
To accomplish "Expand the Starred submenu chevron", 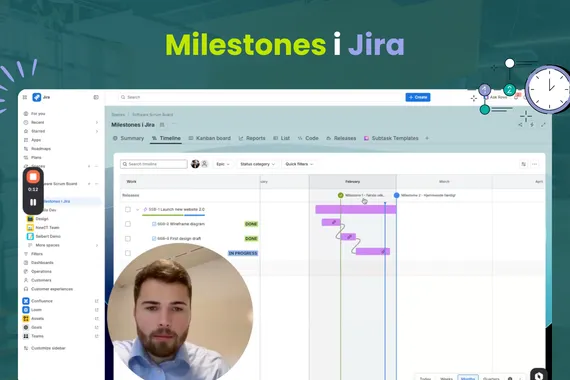I will 97,131.
